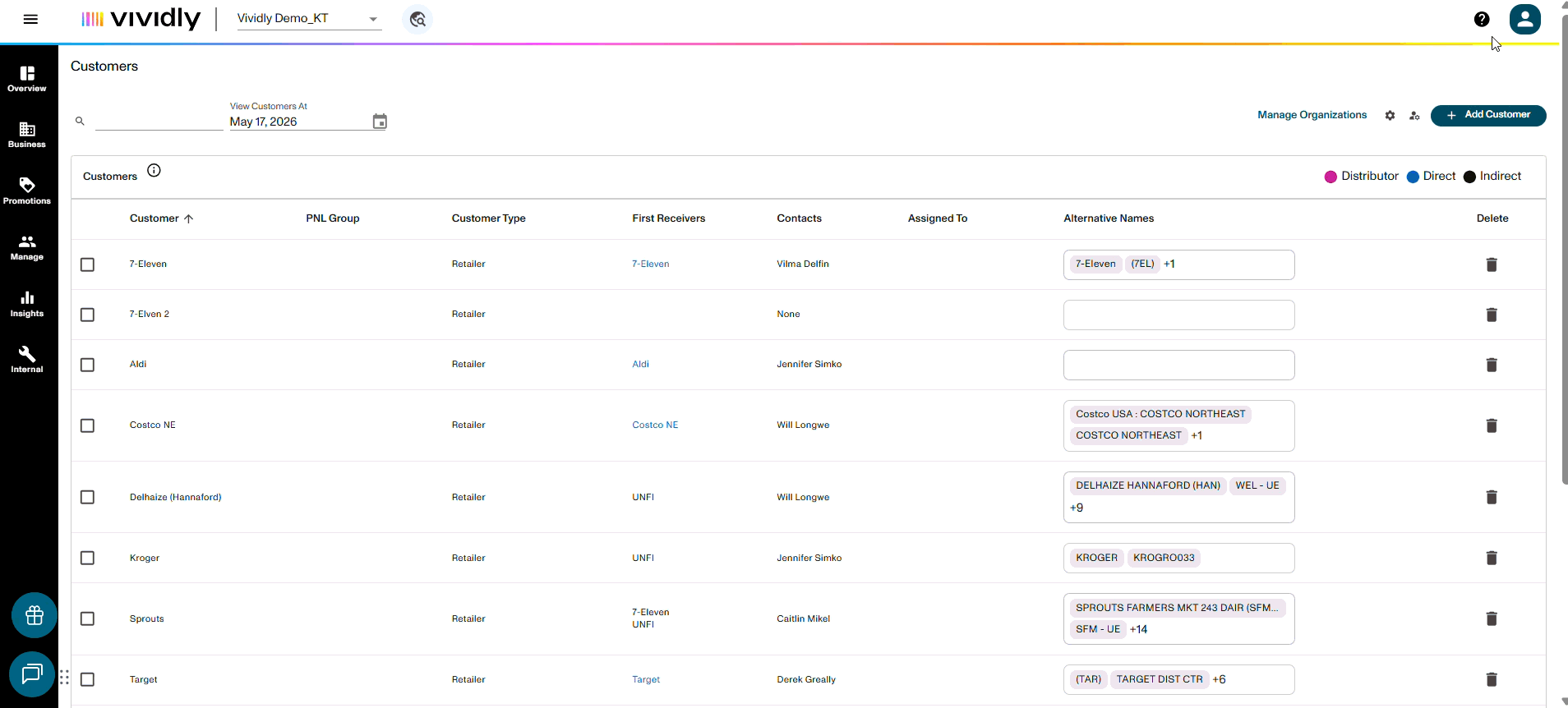Open the Aldi first receiver link
Image resolution: width=1568 pixels, height=708 pixels.
pos(641,364)
